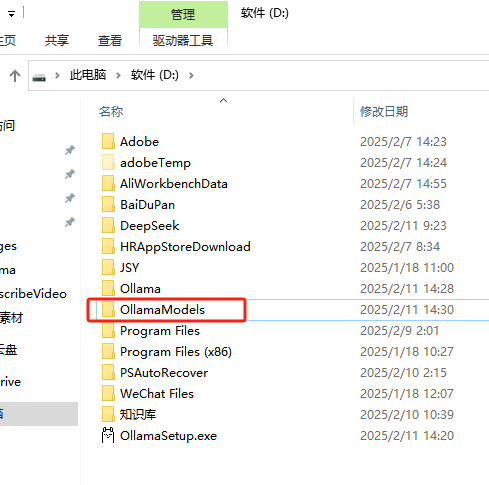Select the PSAutoRecover folder icon
The image size is (489, 485).
[108, 372]
